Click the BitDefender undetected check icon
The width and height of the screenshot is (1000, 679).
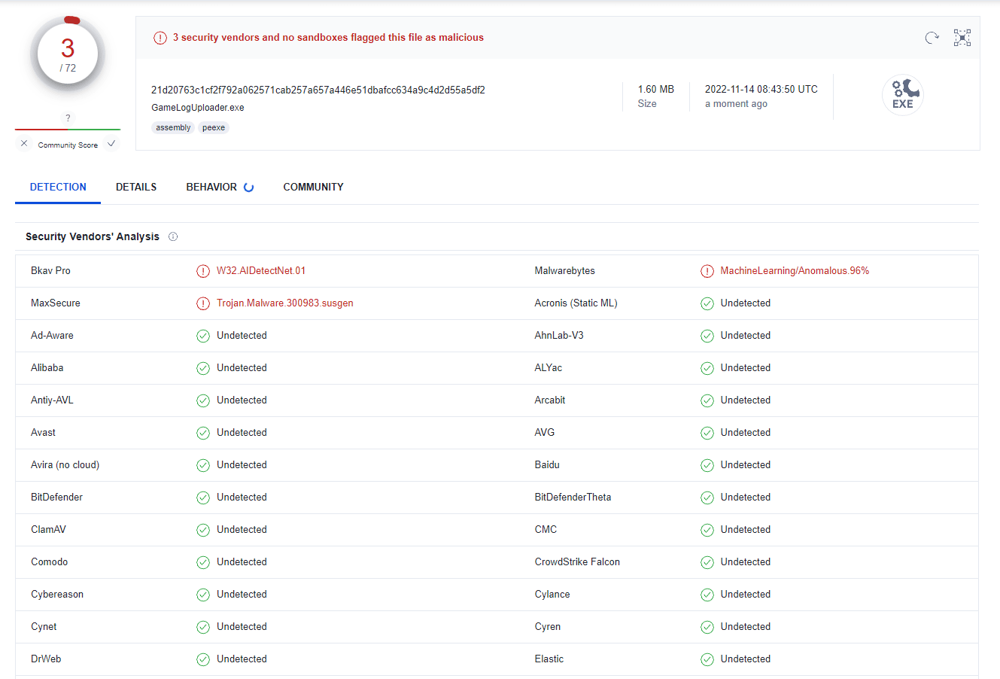coord(203,497)
